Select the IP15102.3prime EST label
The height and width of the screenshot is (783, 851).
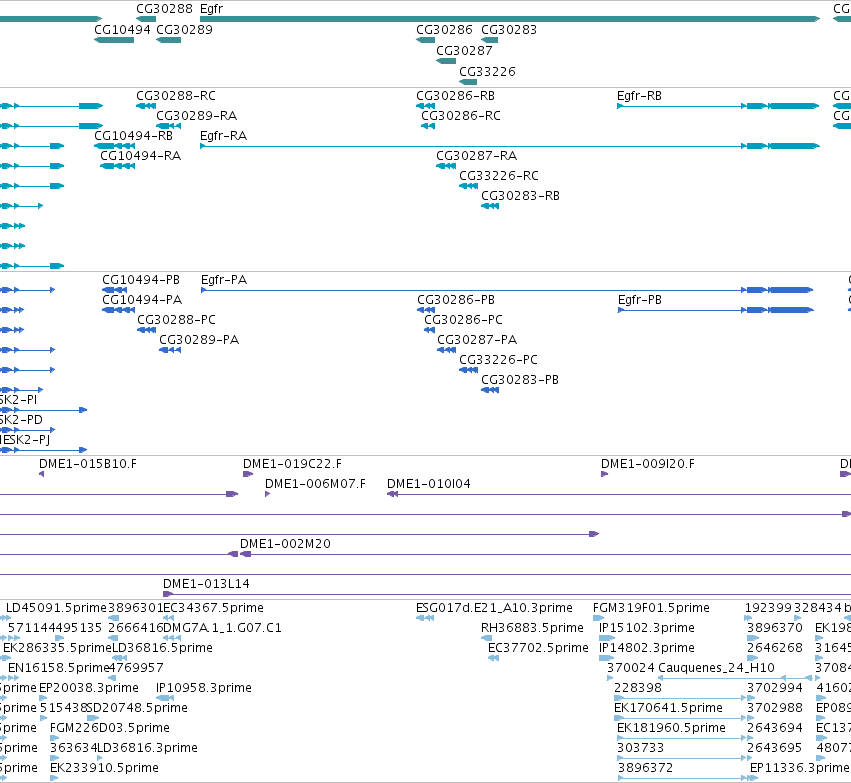pos(646,628)
